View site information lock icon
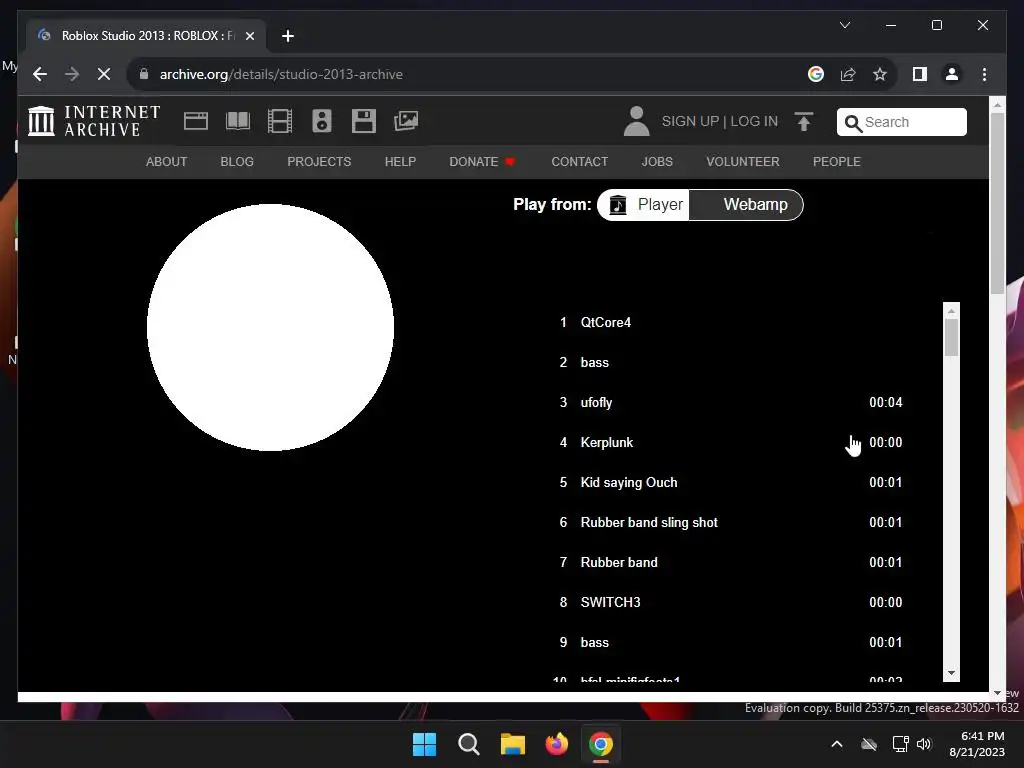 pos(144,74)
